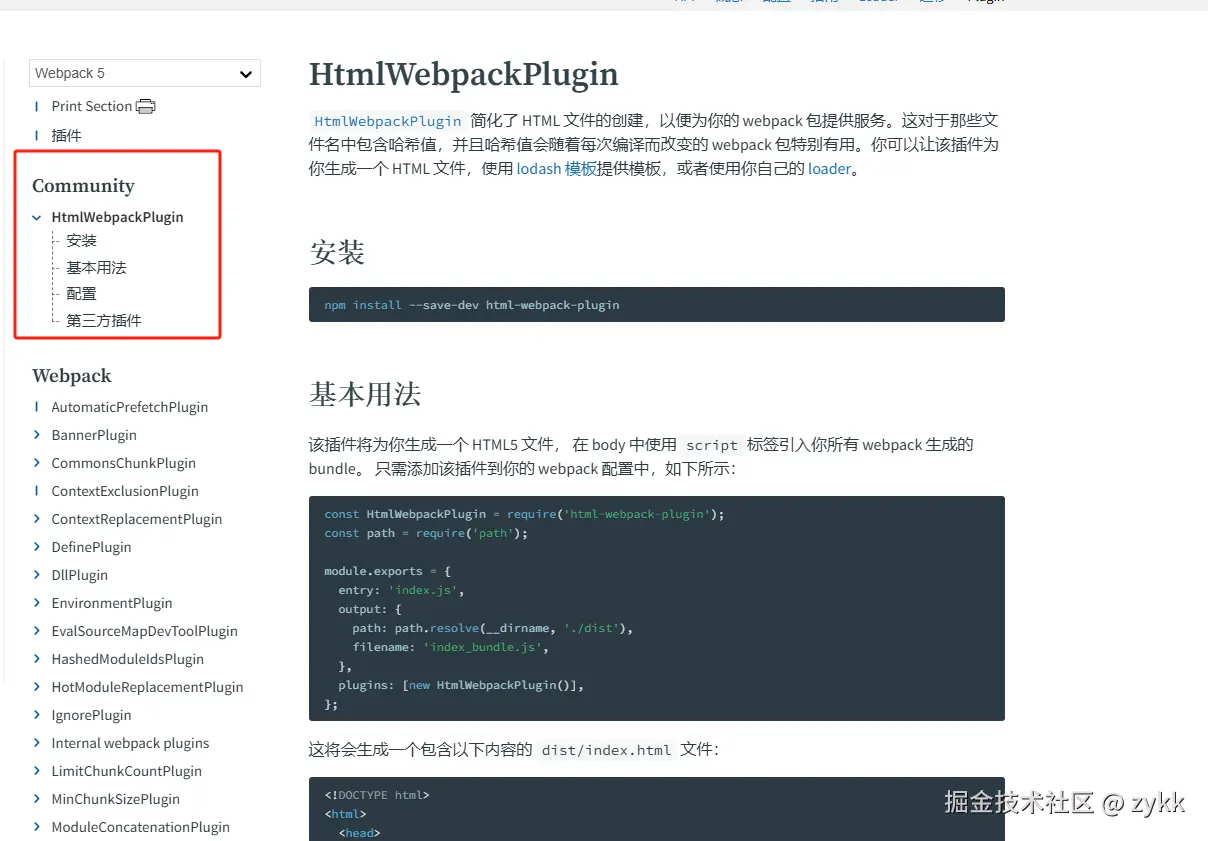This screenshot has height=841, width=1208.
Task: Expand the IgnorePlugin chevron
Action: [37, 715]
